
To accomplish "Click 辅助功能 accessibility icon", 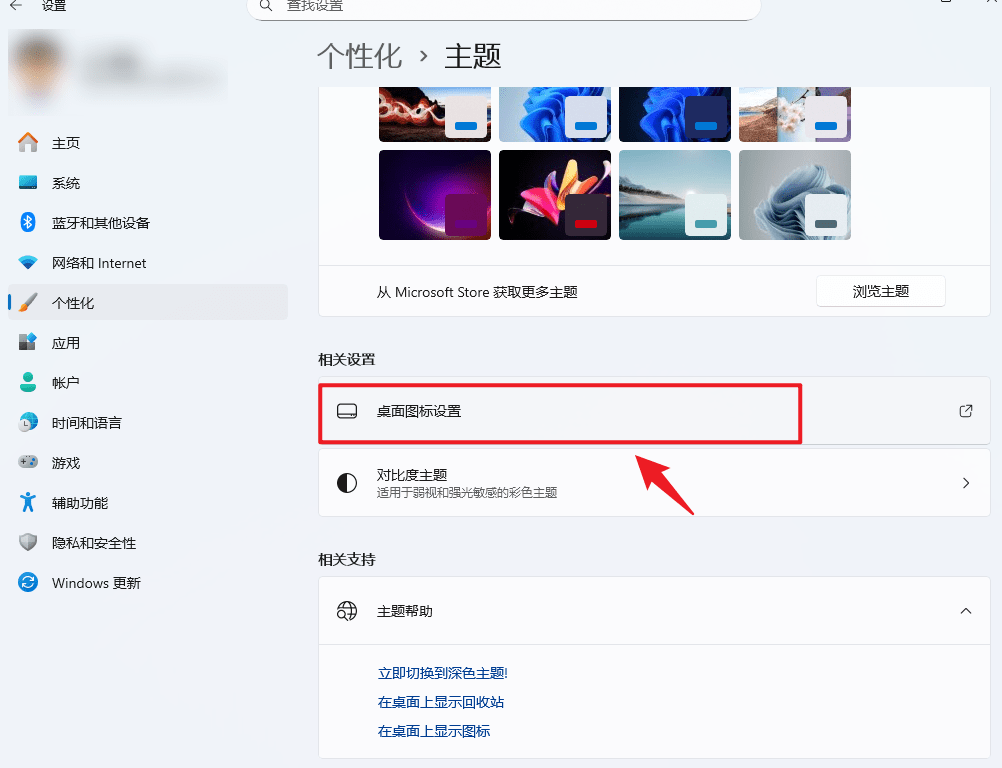I will click(28, 503).
